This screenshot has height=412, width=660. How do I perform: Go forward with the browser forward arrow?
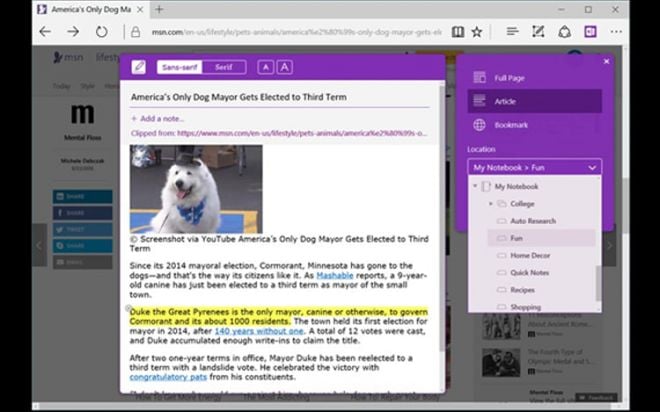[x=73, y=32]
